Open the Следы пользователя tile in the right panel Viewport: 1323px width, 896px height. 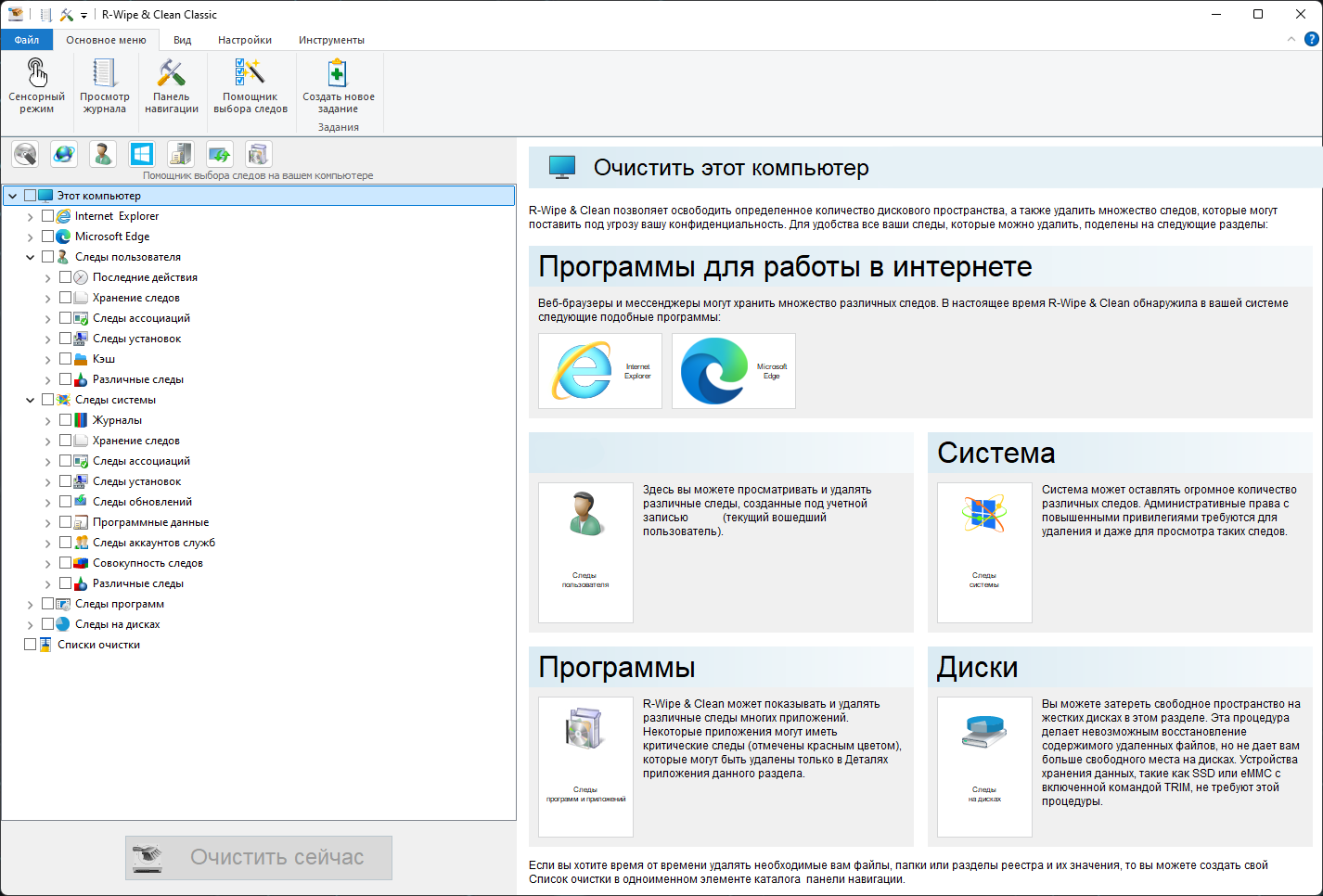pos(585,552)
